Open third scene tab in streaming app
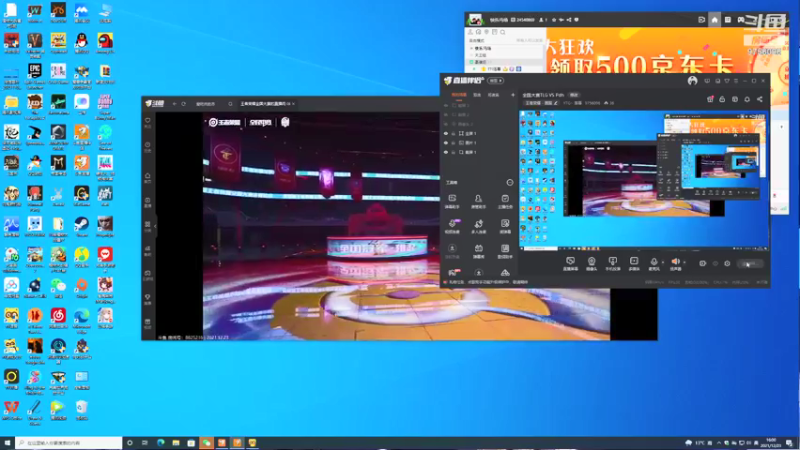Image resolution: width=800 pixels, height=450 pixels. pyautogui.click(x=493, y=95)
